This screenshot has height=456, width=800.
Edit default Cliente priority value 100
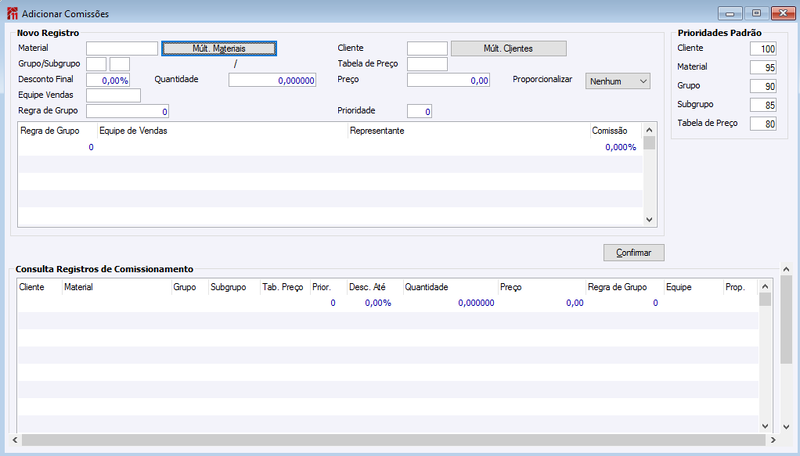763,48
